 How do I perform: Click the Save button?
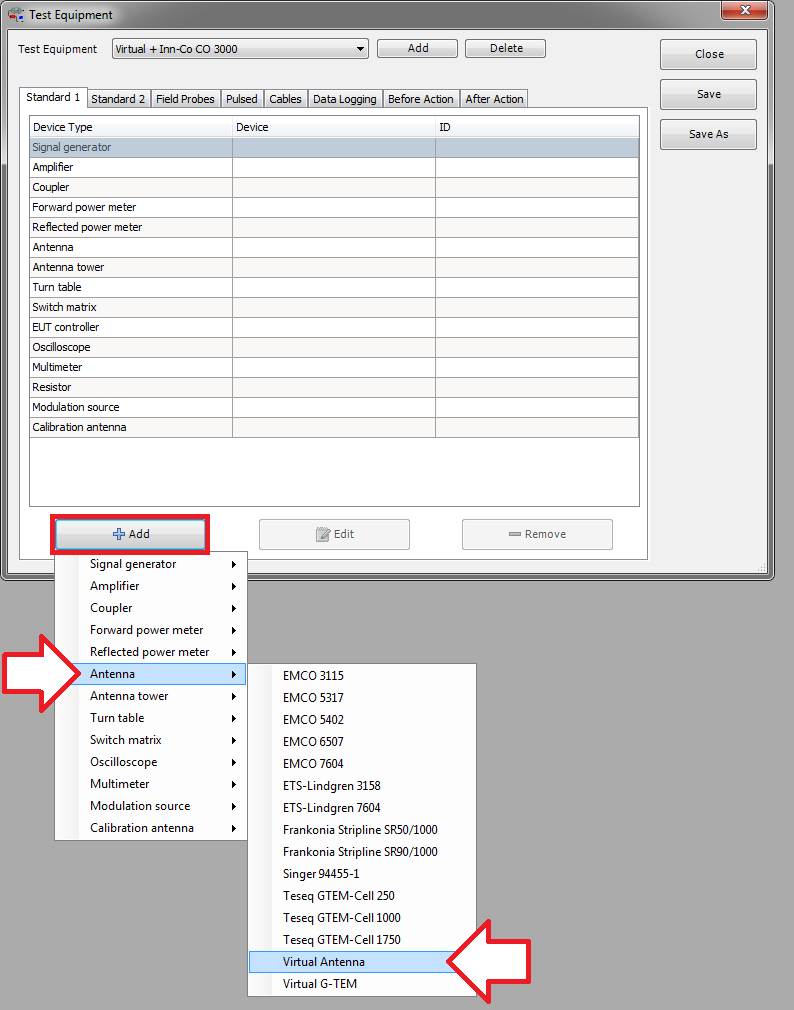(x=708, y=95)
